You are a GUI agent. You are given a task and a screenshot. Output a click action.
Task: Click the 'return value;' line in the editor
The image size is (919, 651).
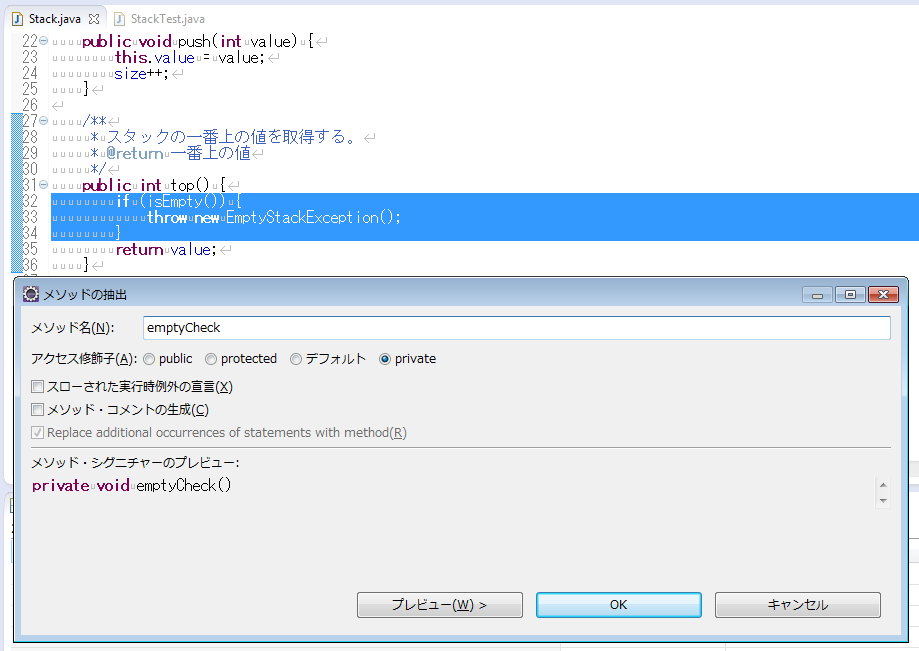pos(166,250)
